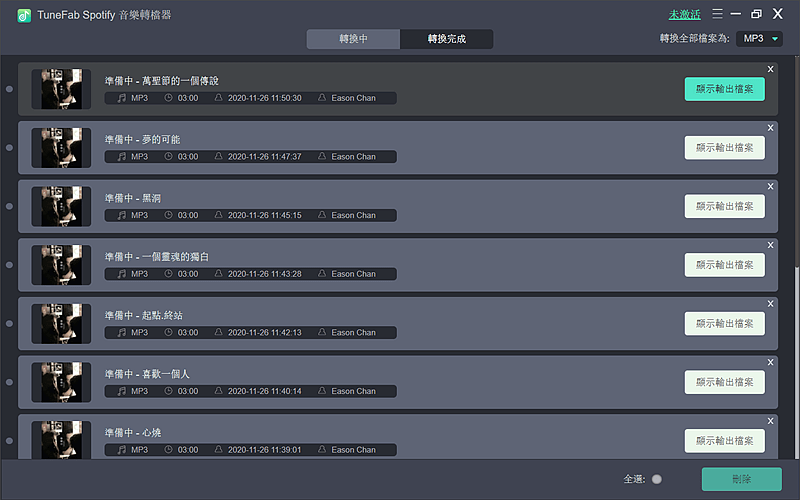800x500 pixels.
Task: Click album thumbnail of 一個靈魂的獨白
Action: pyautogui.click(x=61, y=265)
